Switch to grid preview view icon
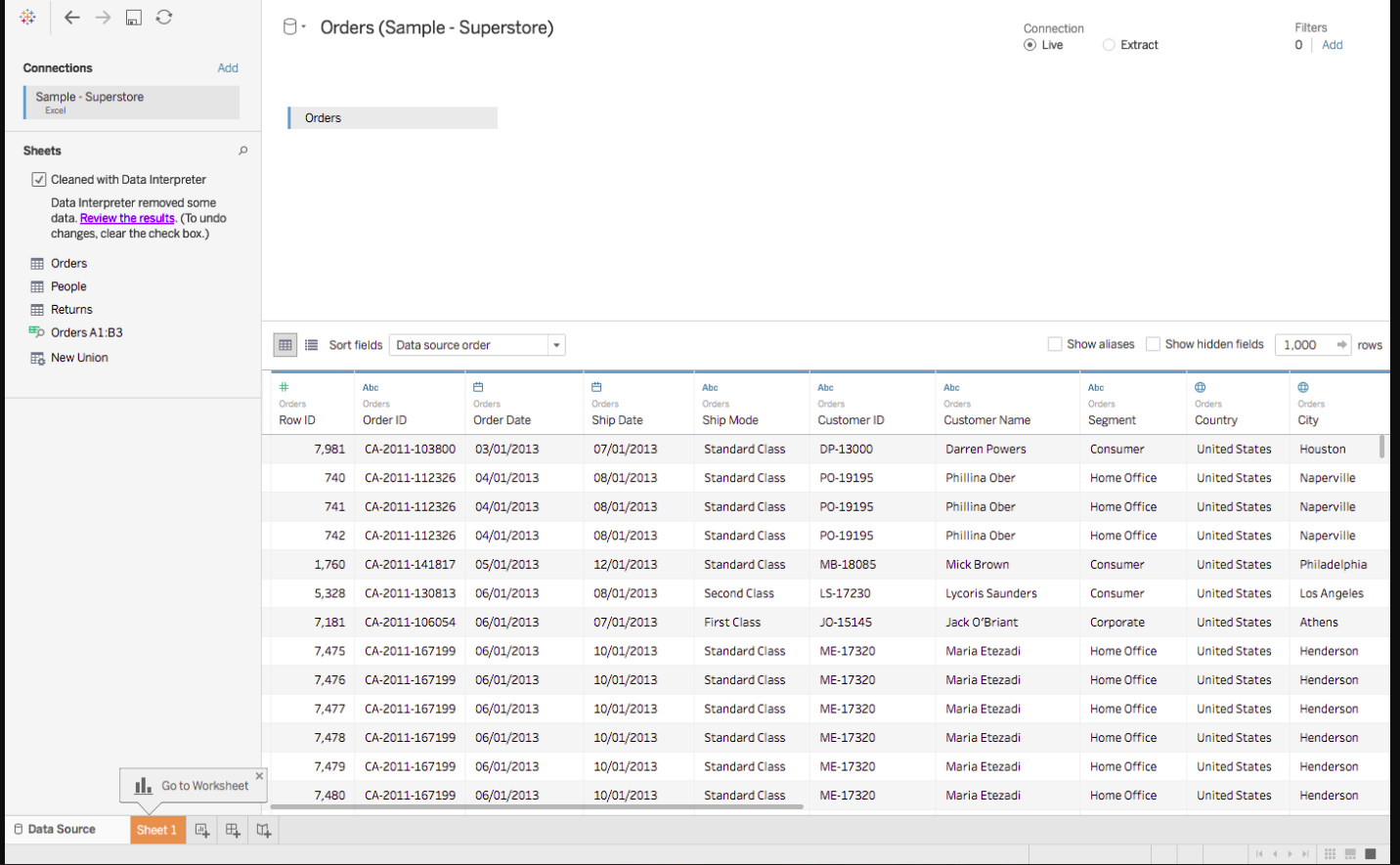The width and height of the screenshot is (1400, 865). [285, 345]
